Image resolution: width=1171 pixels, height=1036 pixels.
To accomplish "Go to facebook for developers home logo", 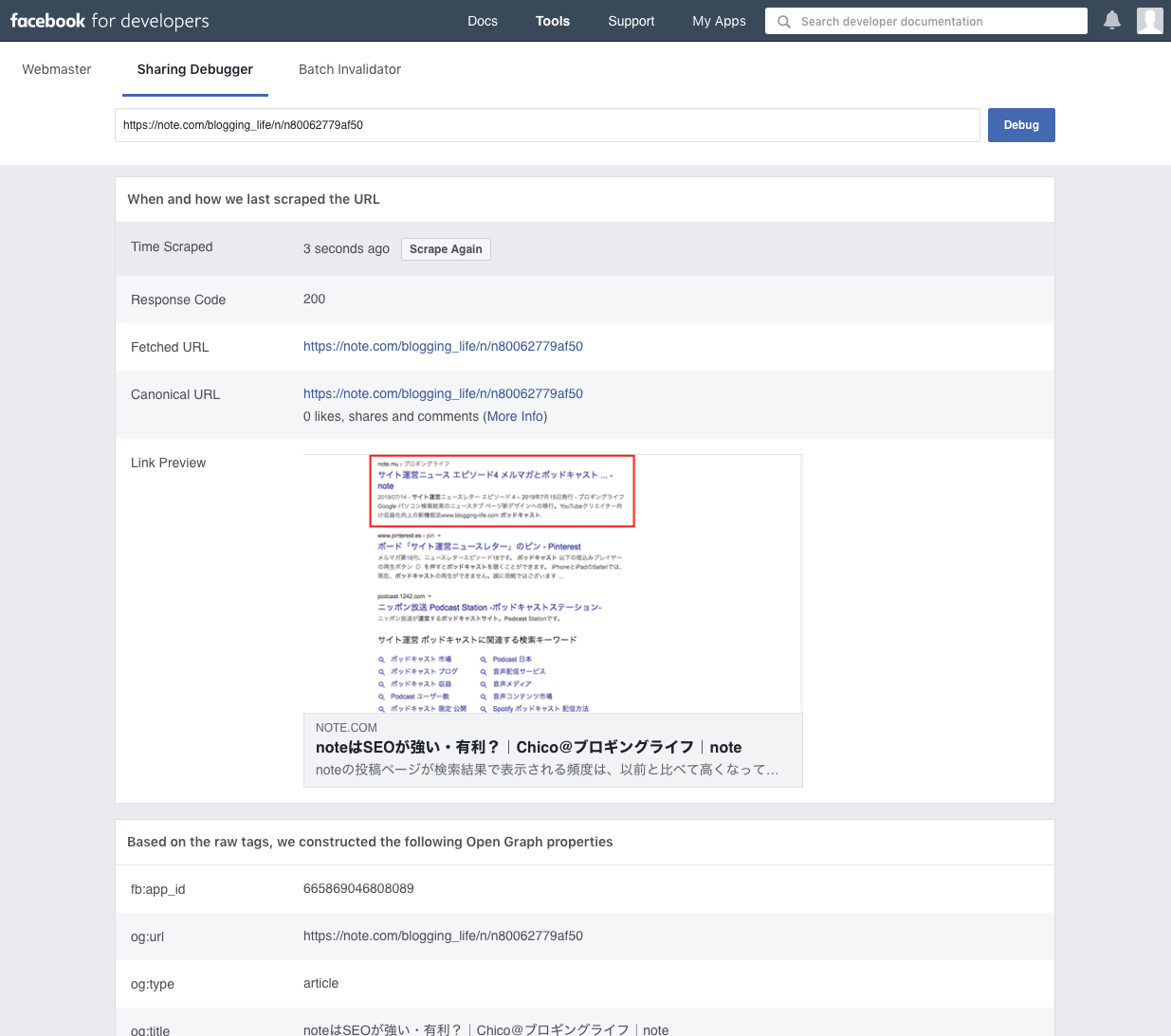I will pos(110,20).
